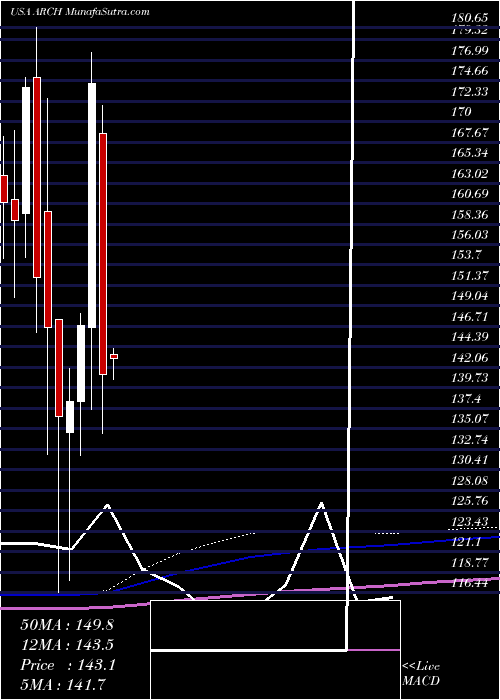The height and width of the screenshot is (700, 500).
Task: Select the 130.41 price axis label
Action: tap(470, 460)
